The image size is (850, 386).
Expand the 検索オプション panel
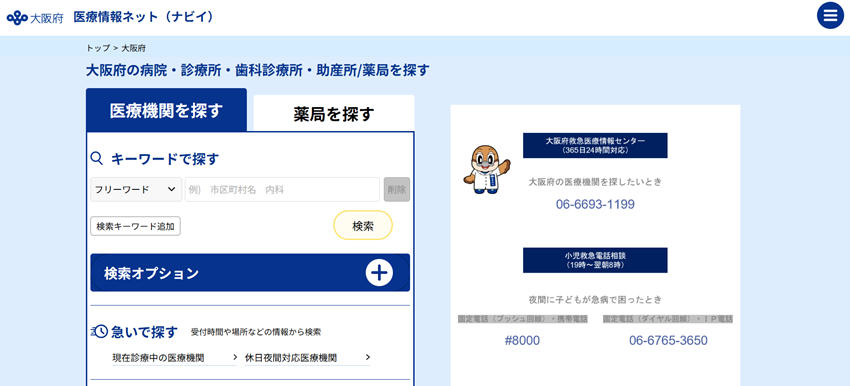pyautogui.click(x=250, y=273)
